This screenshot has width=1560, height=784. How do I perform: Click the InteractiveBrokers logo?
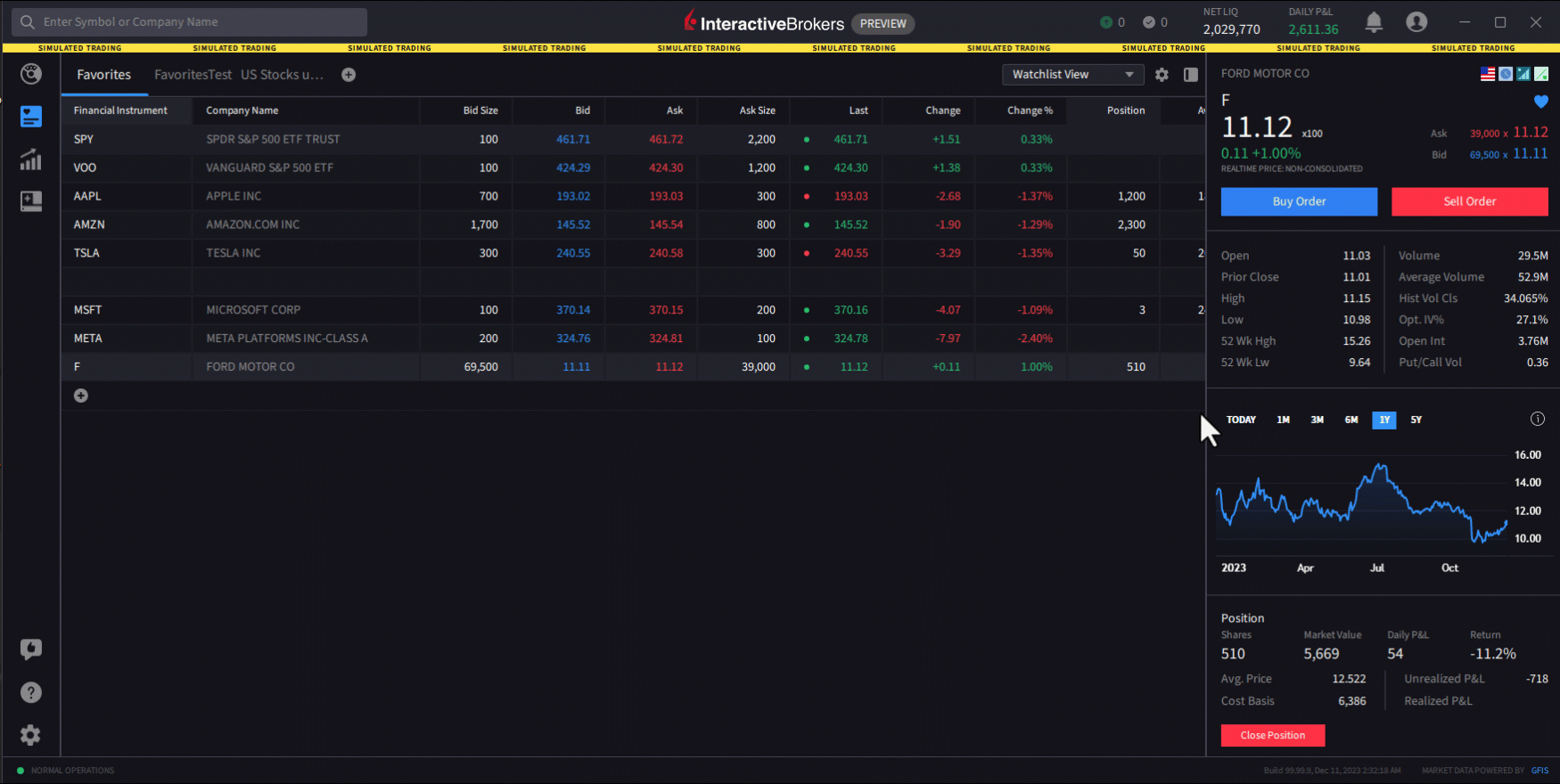point(764,22)
